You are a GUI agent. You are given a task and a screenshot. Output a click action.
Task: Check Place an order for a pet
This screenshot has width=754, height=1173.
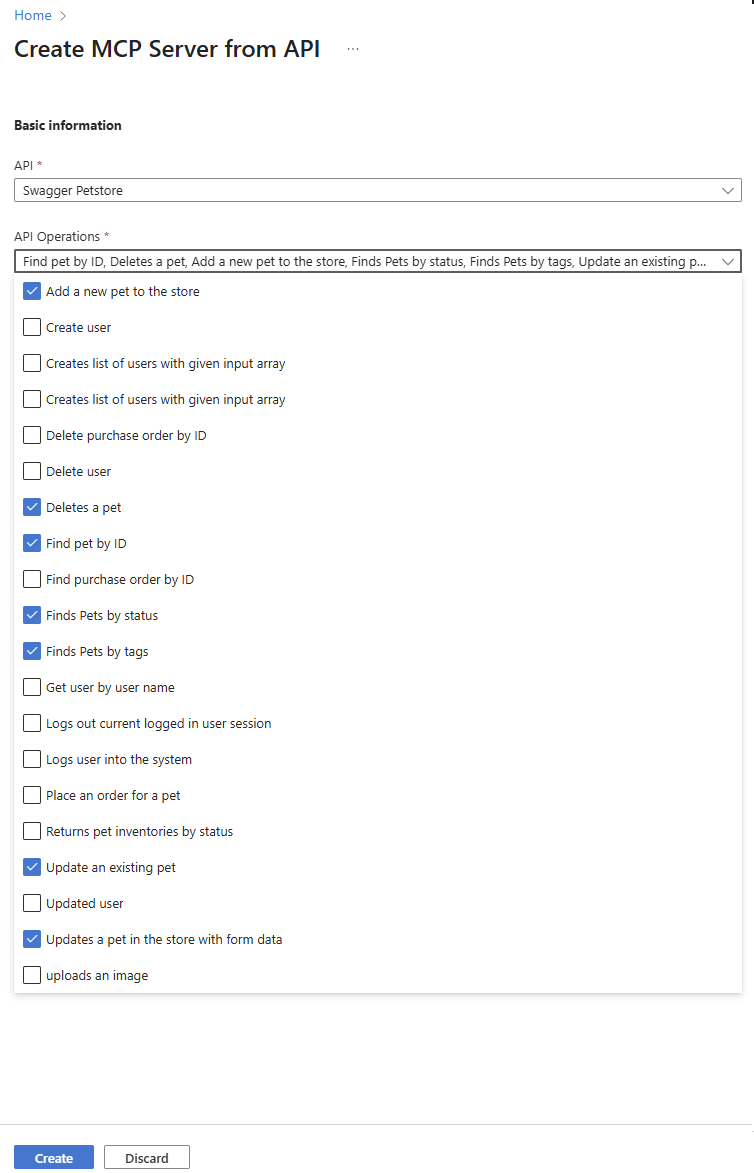(31, 795)
